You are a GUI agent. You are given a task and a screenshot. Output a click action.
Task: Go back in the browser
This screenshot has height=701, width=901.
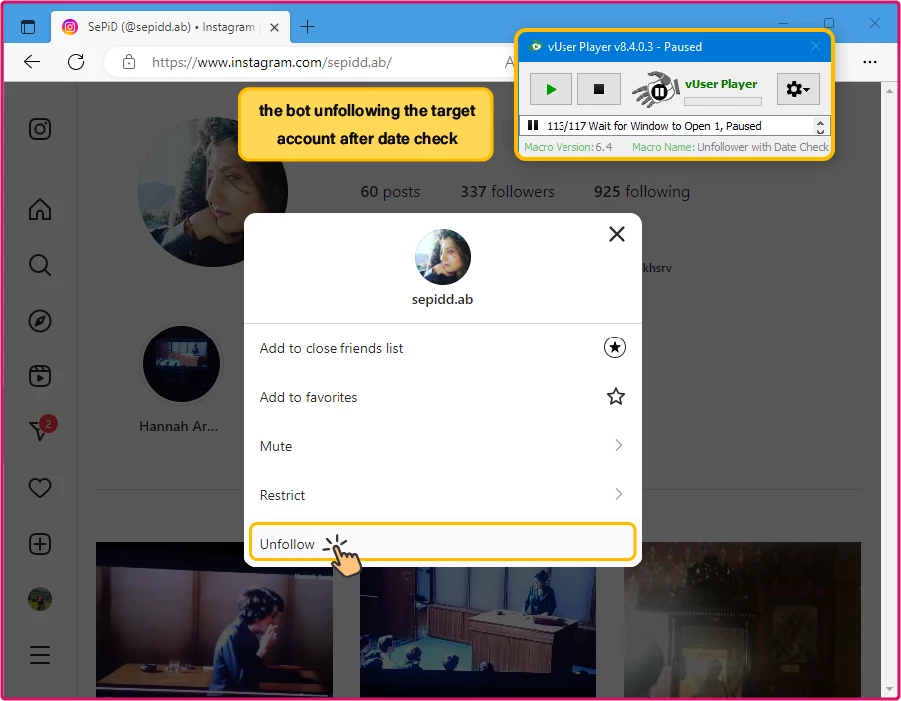(x=32, y=61)
